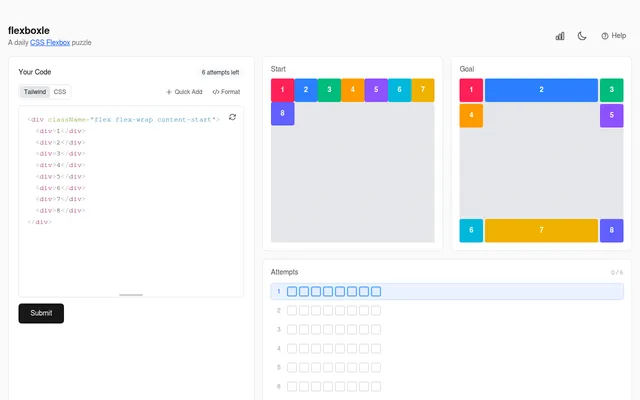Click the div 8 line in editor
Screen dimensions: 640x400
click(60, 211)
